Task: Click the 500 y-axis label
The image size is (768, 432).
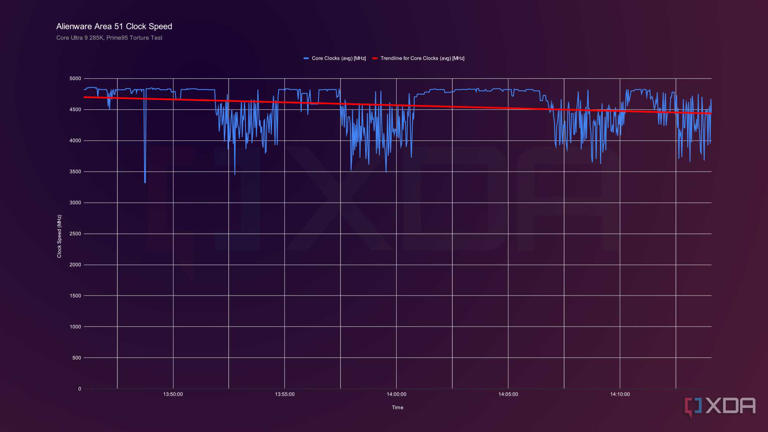Action: (x=77, y=358)
